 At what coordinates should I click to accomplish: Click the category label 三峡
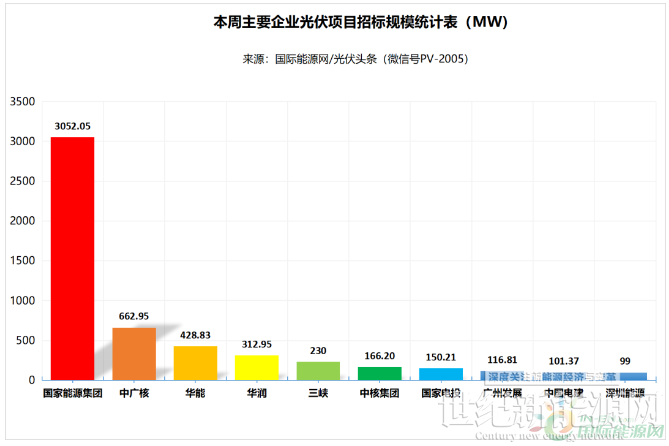pyautogui.click(x=318, y=393)
